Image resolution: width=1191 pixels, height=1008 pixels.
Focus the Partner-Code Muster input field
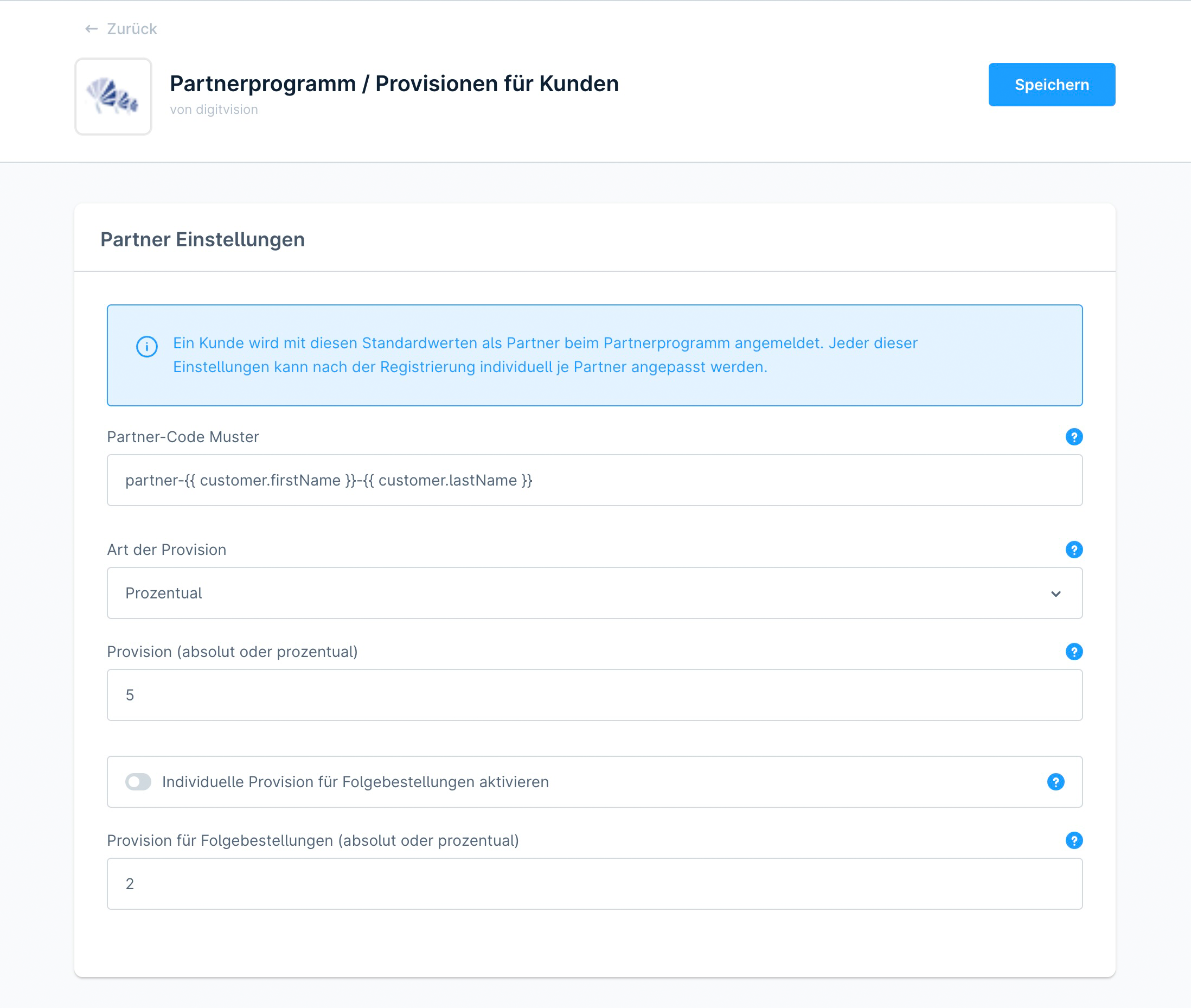tap(594, 480)
